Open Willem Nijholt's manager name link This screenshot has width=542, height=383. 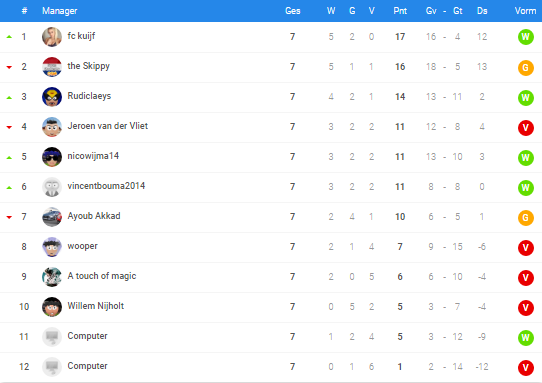coord(96,306)
